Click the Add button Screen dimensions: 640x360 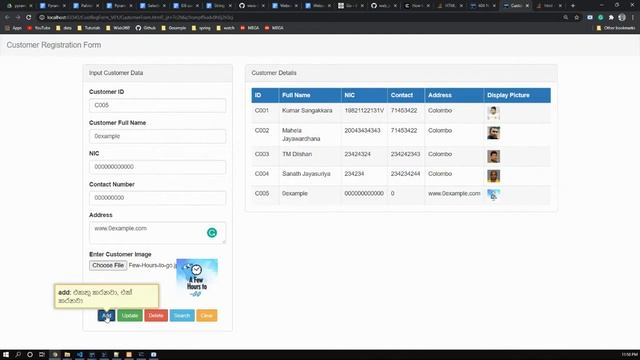pos(106,316)
